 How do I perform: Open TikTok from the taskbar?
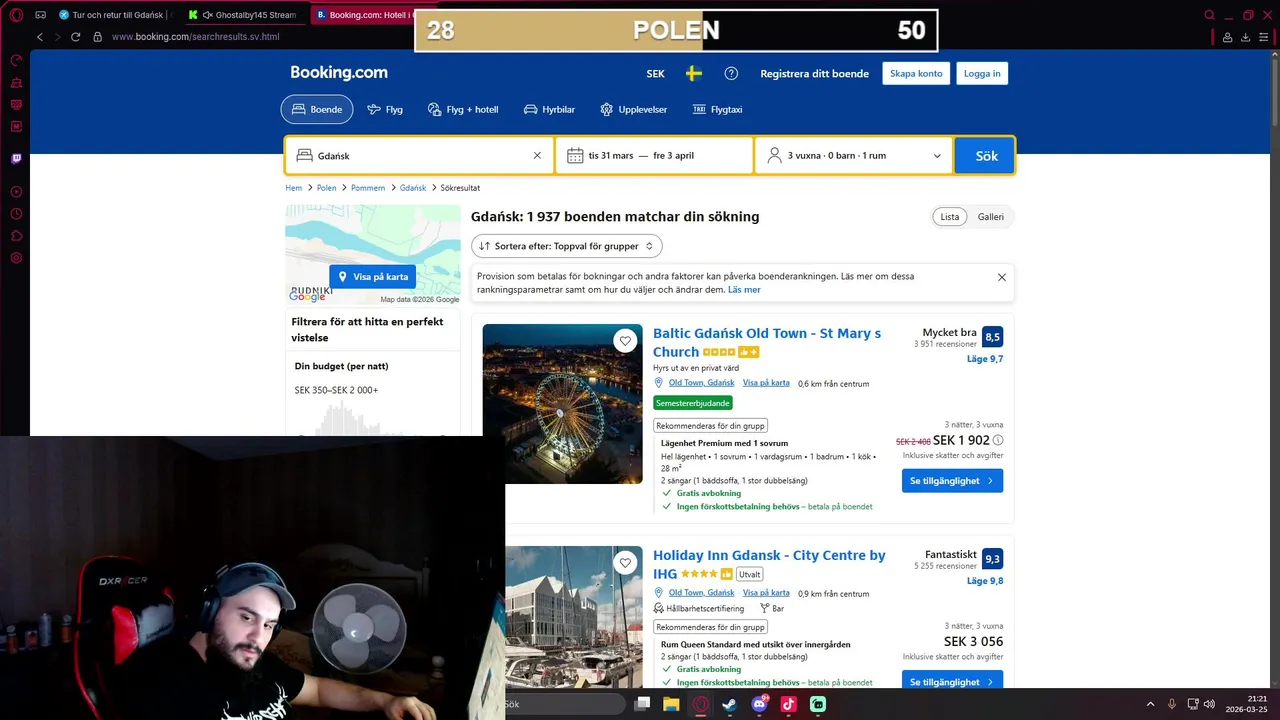tap(788, 704)
